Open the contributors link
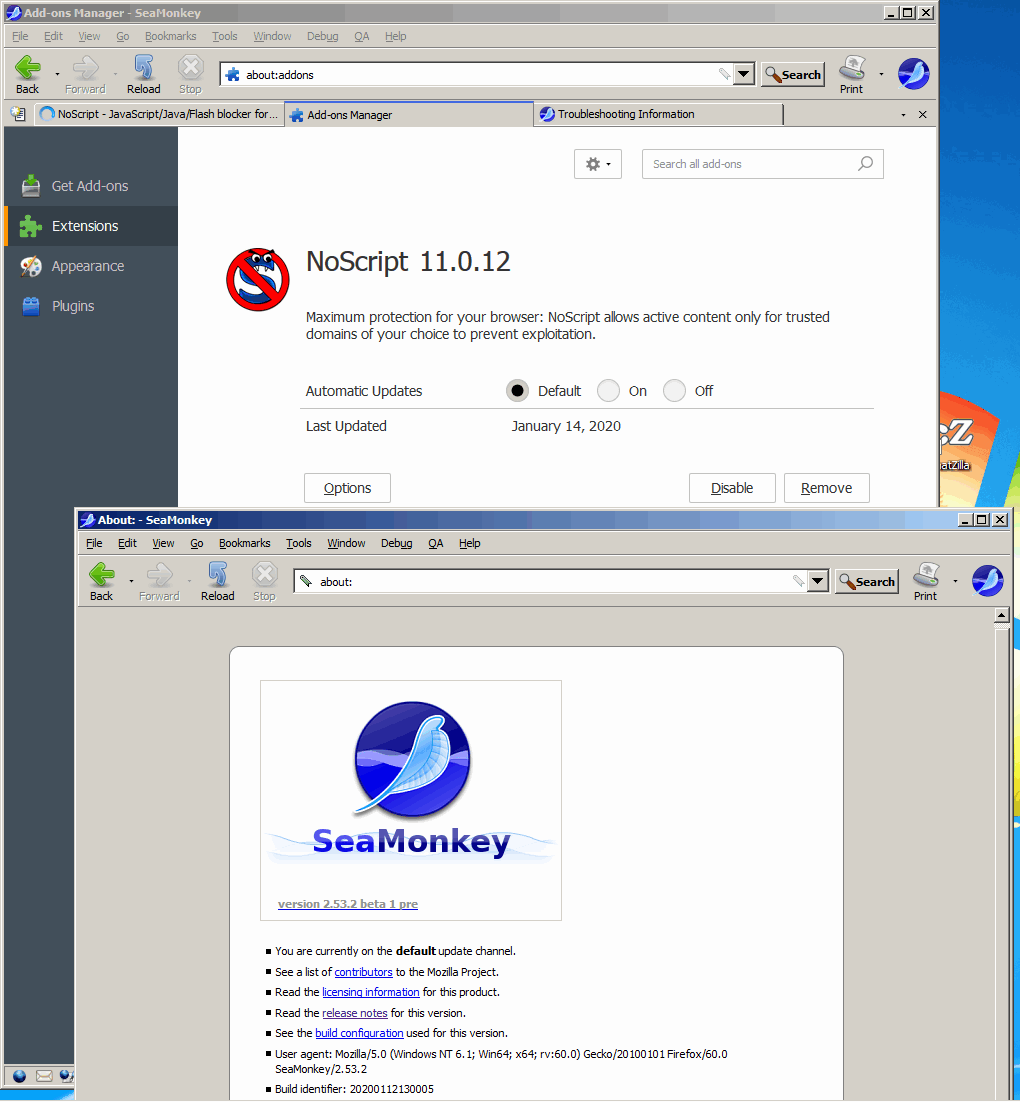Viewport: 1020px width, 1102px height. pos(363,972)
